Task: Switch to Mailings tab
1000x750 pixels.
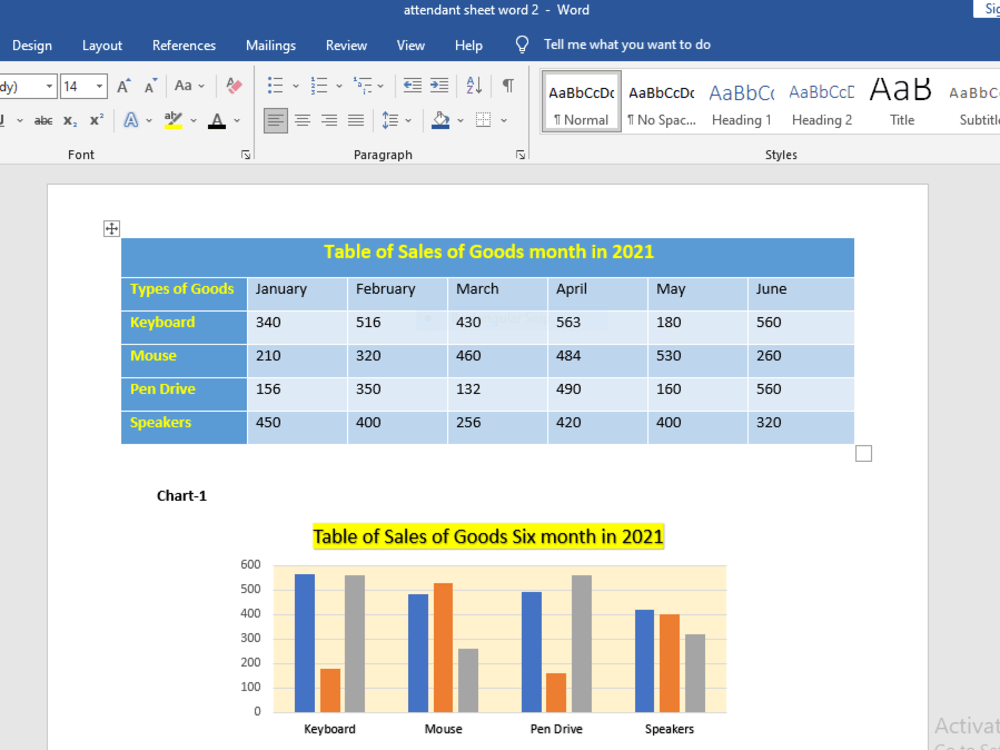Action: click(x=271, y=45)
